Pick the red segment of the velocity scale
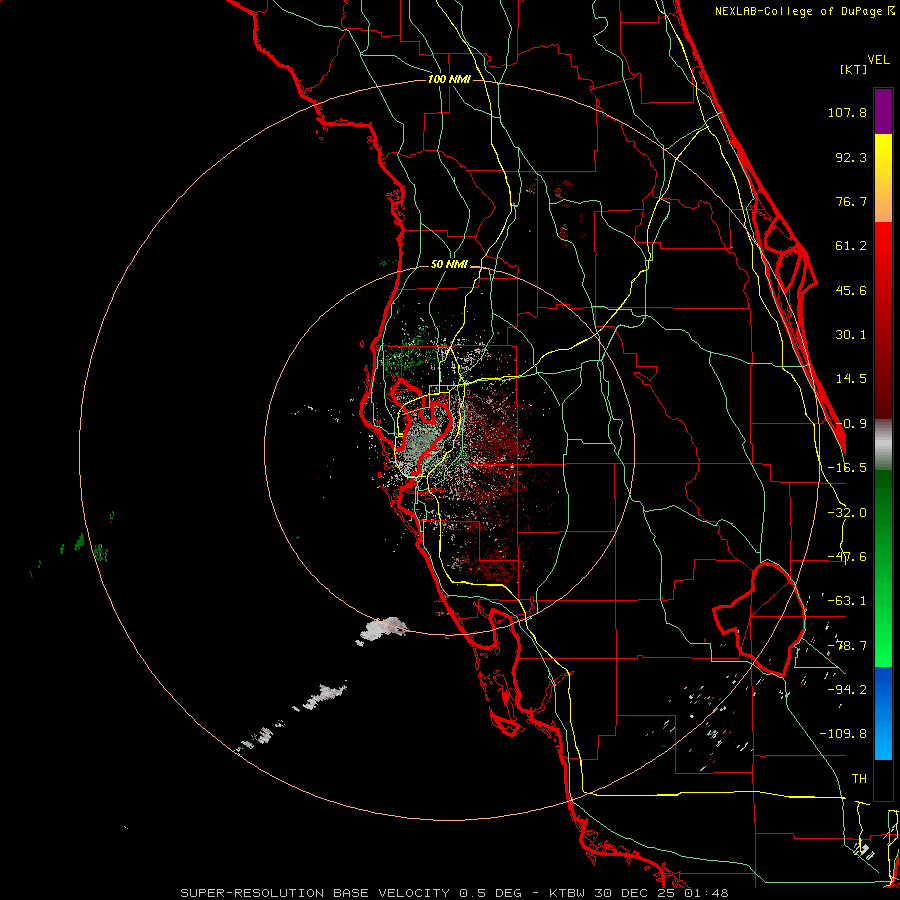 883,320
